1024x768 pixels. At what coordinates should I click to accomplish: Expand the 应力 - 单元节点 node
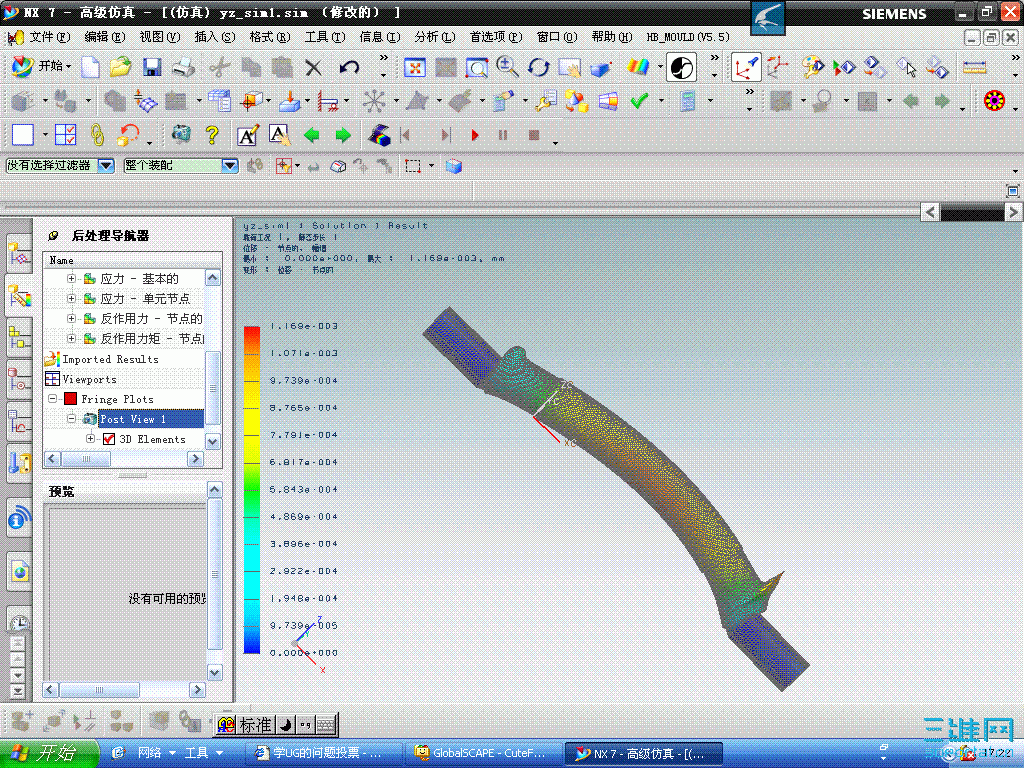[x=71, y=298]
